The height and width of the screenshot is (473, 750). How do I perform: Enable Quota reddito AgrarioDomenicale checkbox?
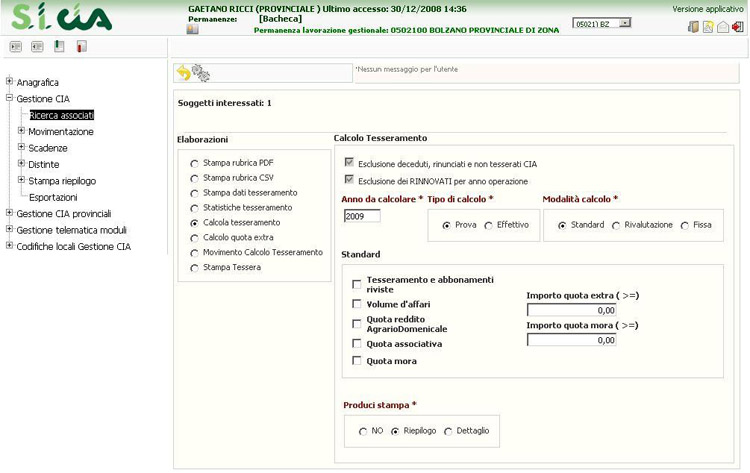coord(356,324)
